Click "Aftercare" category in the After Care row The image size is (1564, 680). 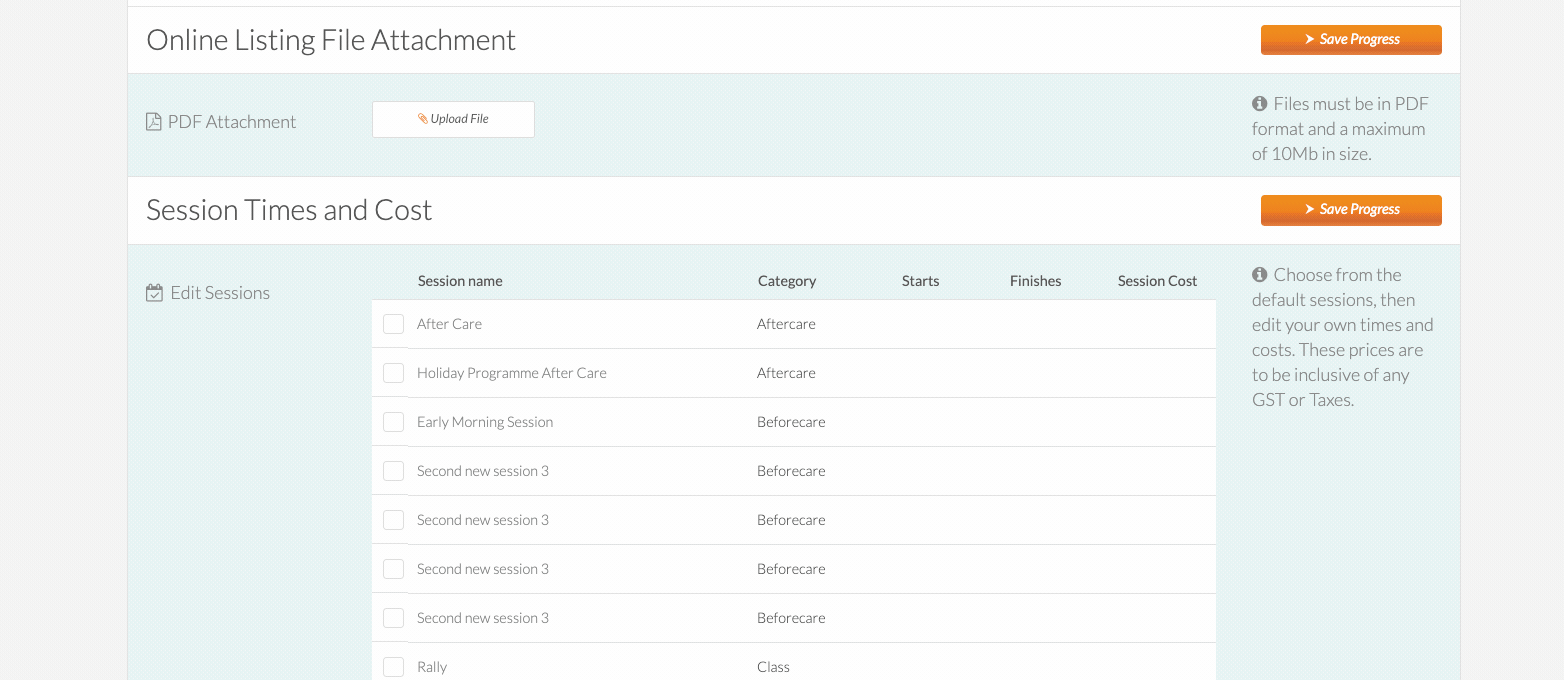pos(786,324)
